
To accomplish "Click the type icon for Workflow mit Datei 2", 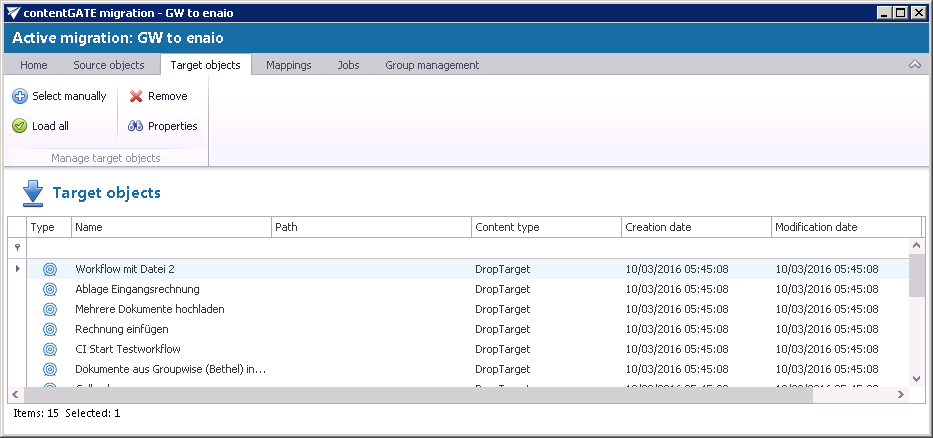I will [x=50, y=270].
